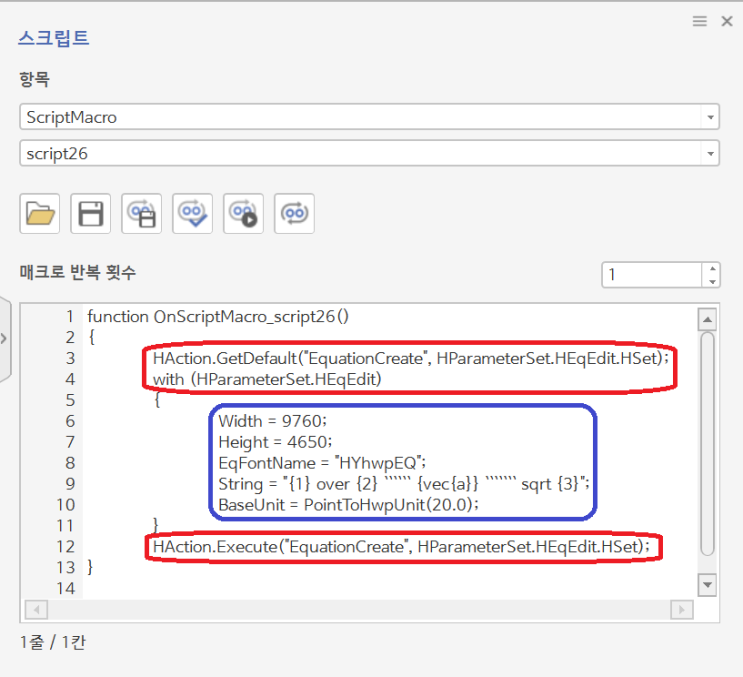
Task: Click the '1줄 / 1칸' status text
Action: [x=53, y=642]
